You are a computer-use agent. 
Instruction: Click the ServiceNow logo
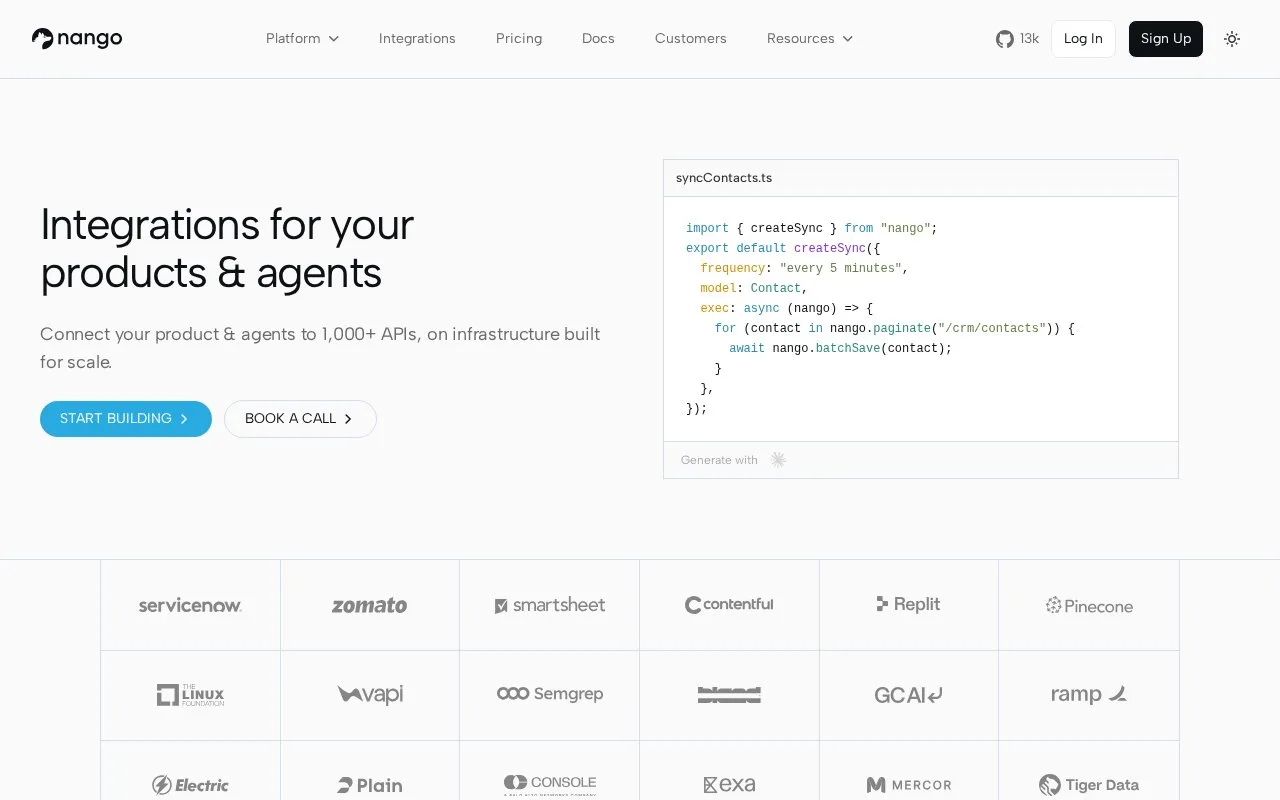(190, 605)
